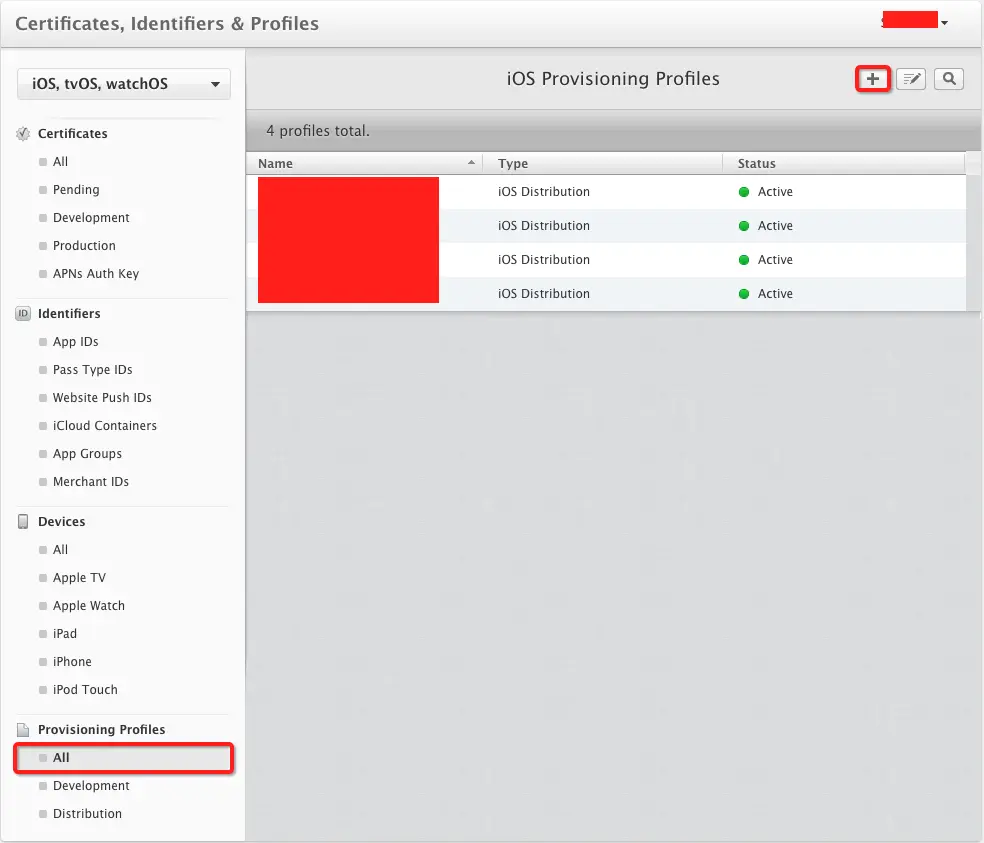
Task: Show iPod Touch devices
Action: 85,689
